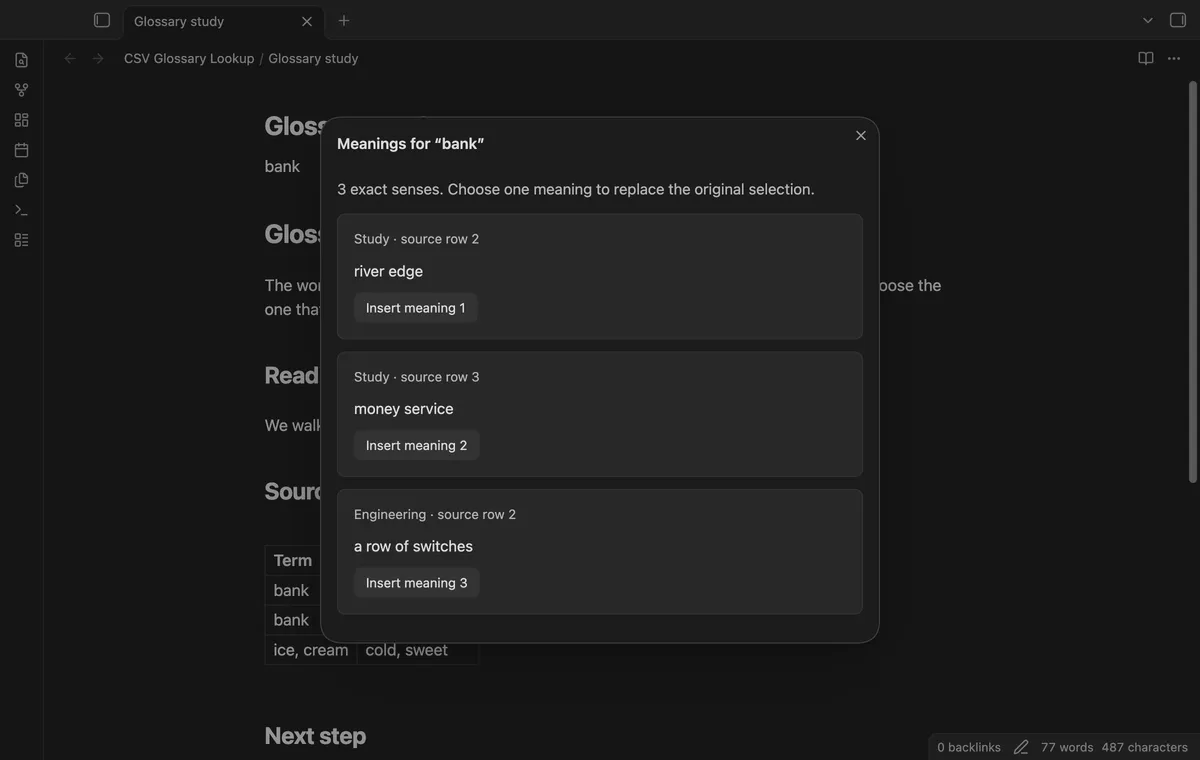Close the Glossary study tab
The image size is (1200, 760).
coord(307,21)
